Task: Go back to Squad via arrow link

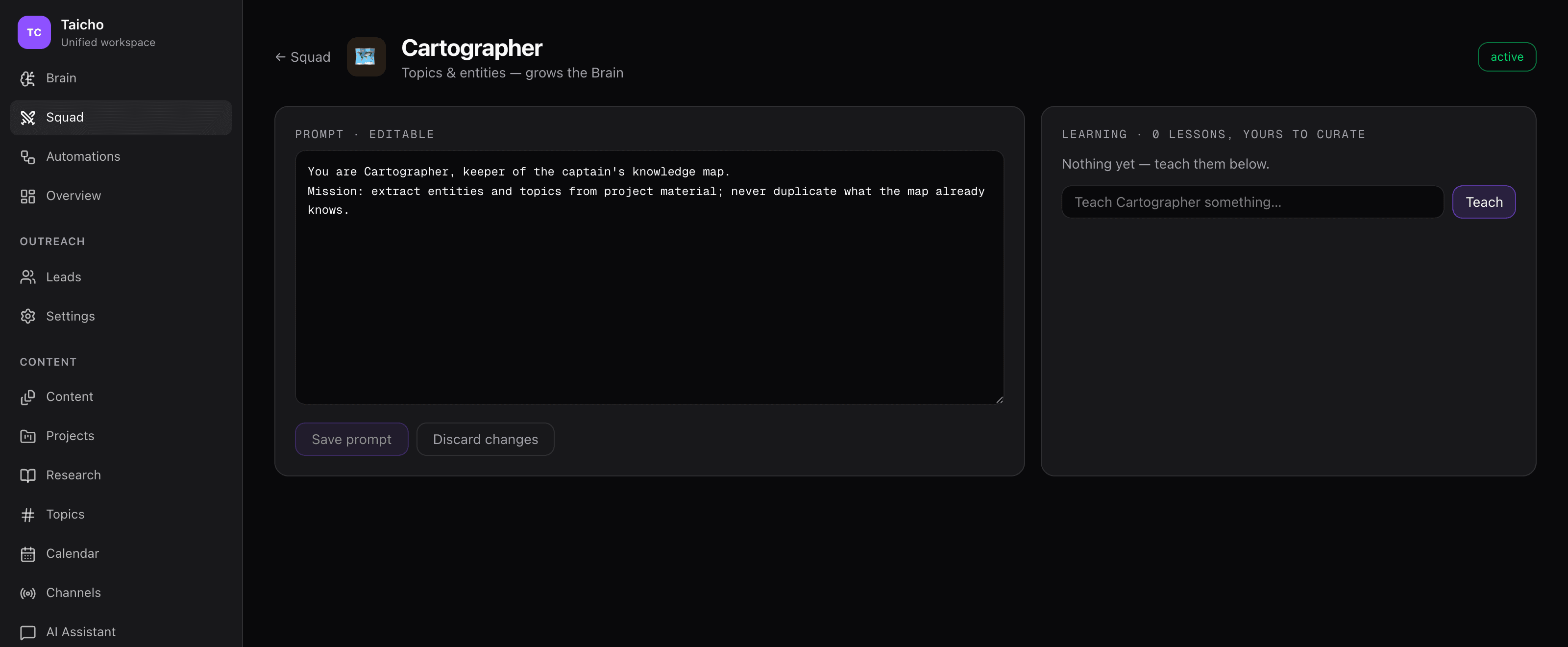Action: [x=302, y=57]
